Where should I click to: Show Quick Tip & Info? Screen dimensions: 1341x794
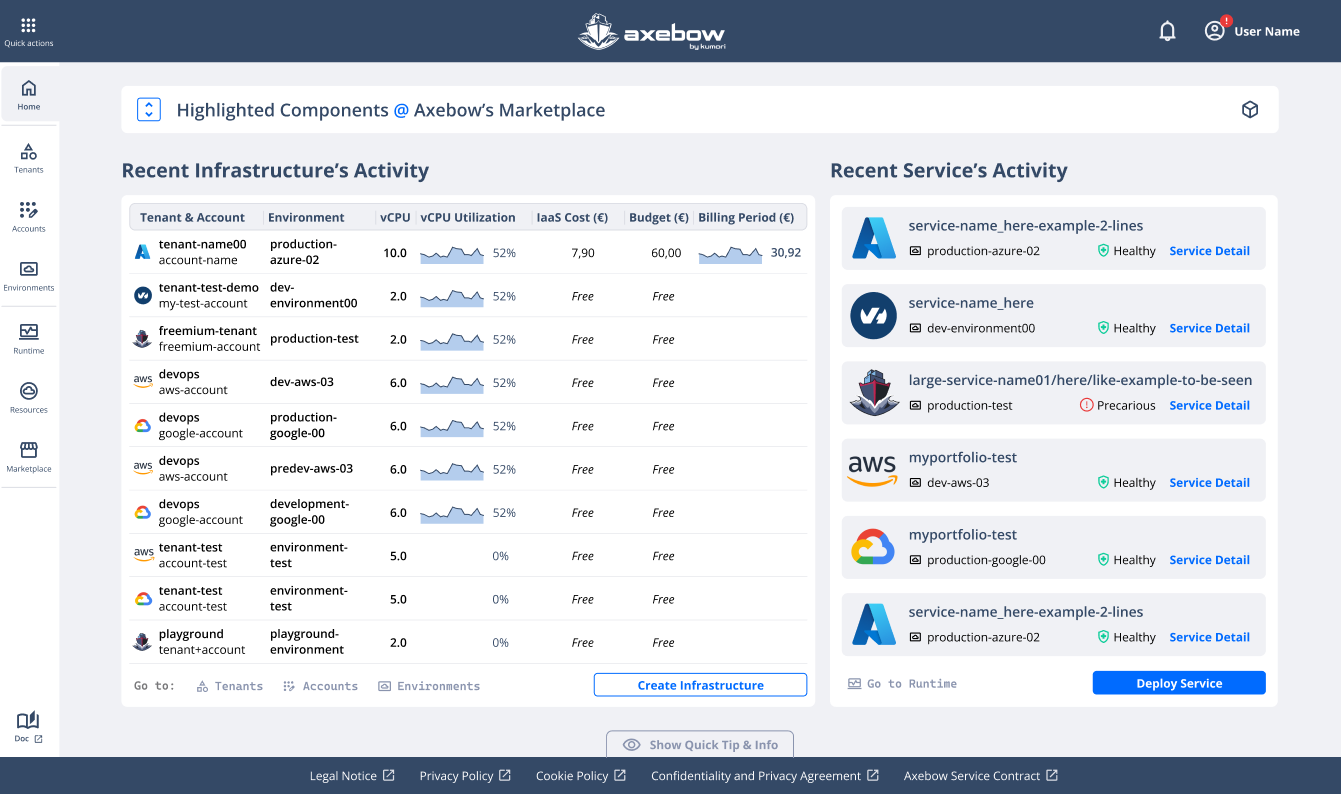click(x=700, y=745)
